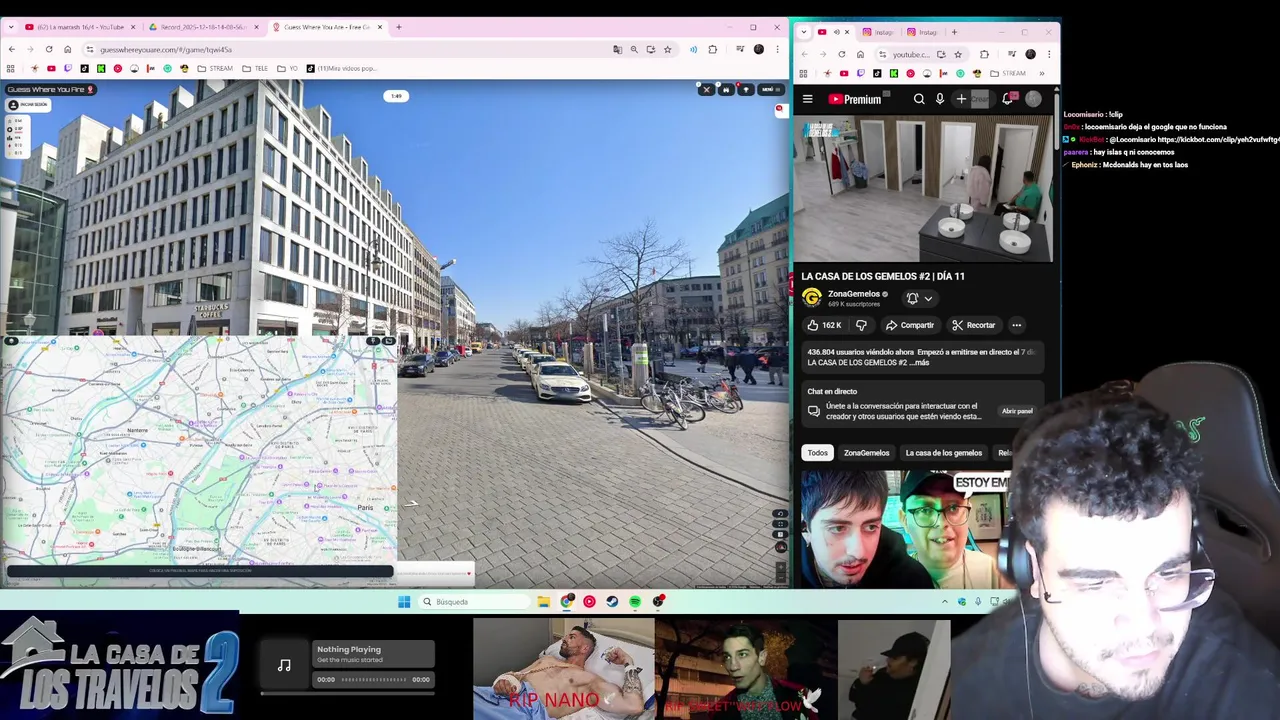Reload the YouTube page in the right browser

[x=841, y=54]
